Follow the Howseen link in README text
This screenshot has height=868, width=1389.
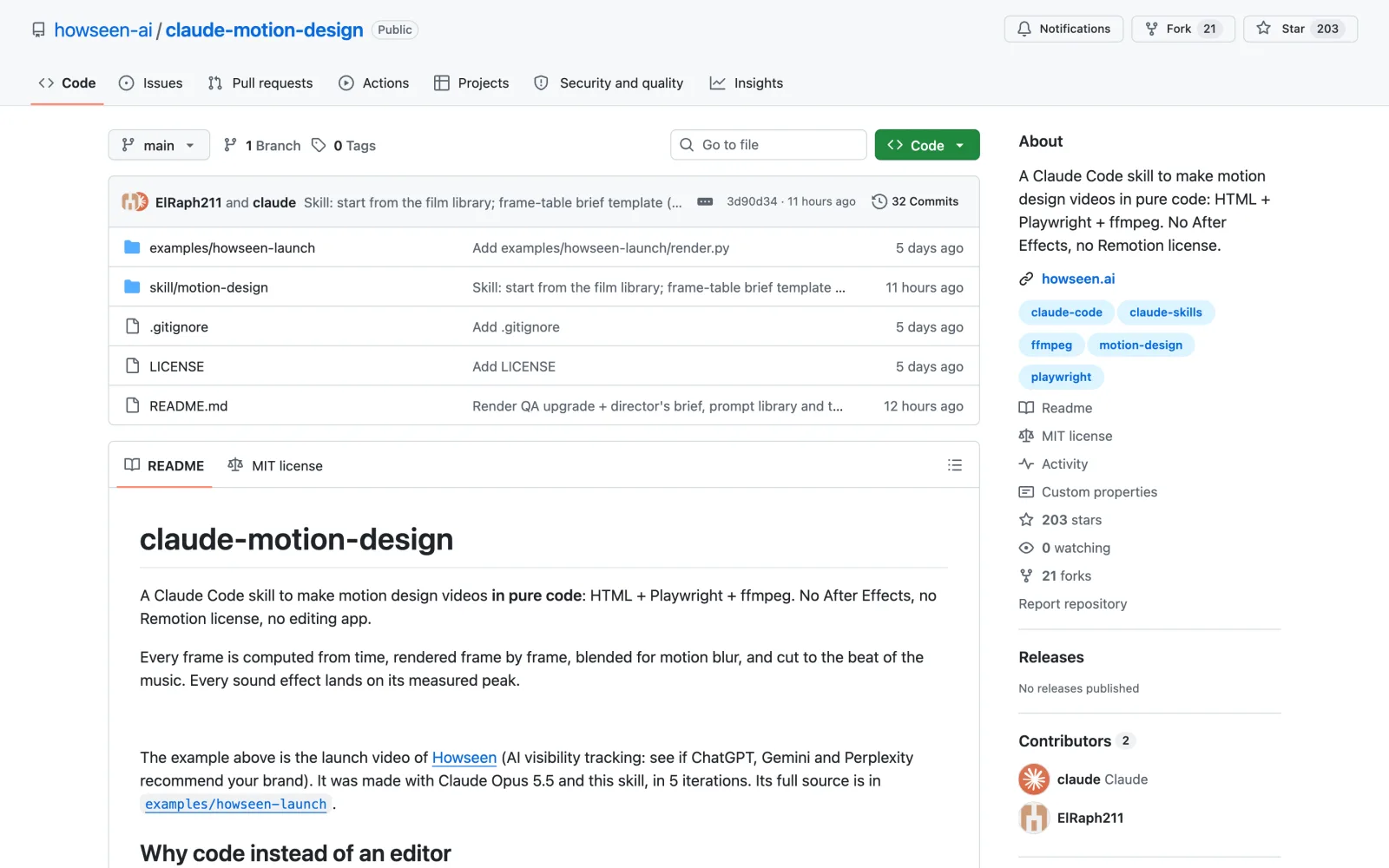[x=464, y=758]
